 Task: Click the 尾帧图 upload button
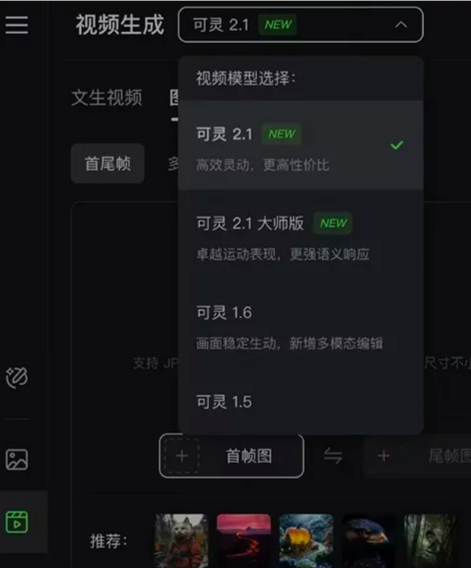(418, 456)
